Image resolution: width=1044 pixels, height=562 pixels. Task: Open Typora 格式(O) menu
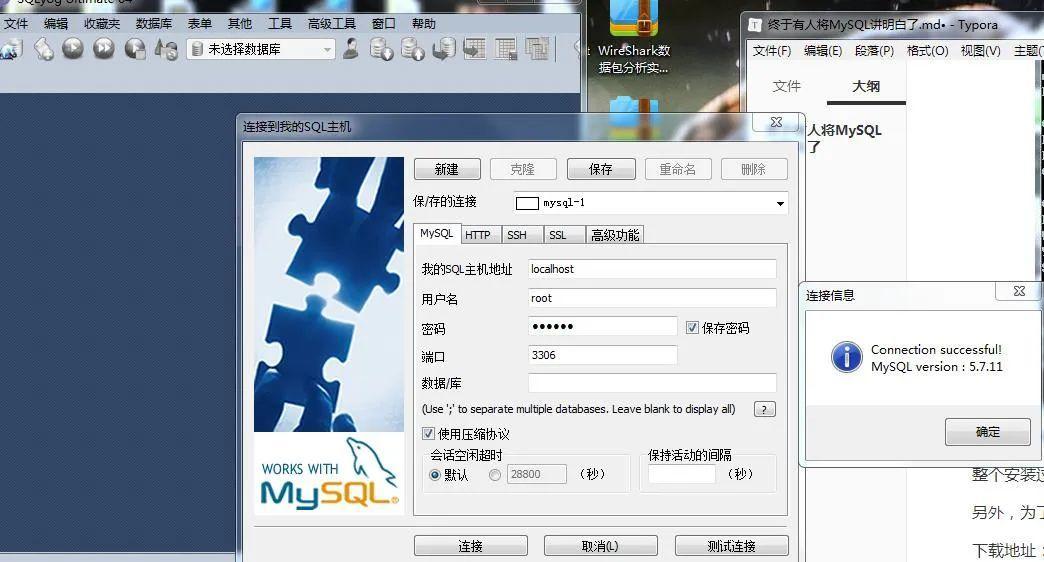click(927, 51)
